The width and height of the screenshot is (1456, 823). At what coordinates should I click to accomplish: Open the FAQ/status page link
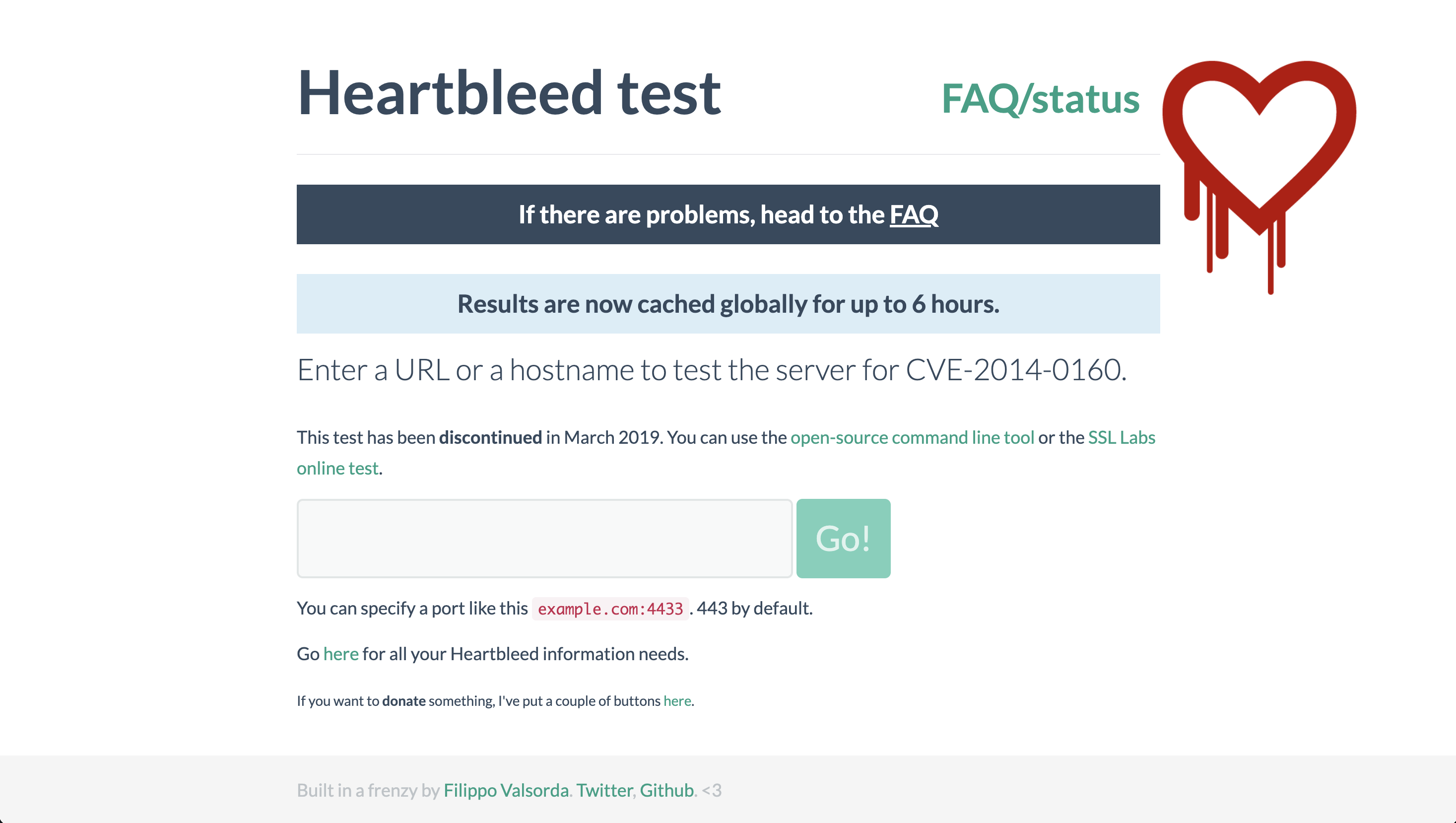(x=1040, y=99)
